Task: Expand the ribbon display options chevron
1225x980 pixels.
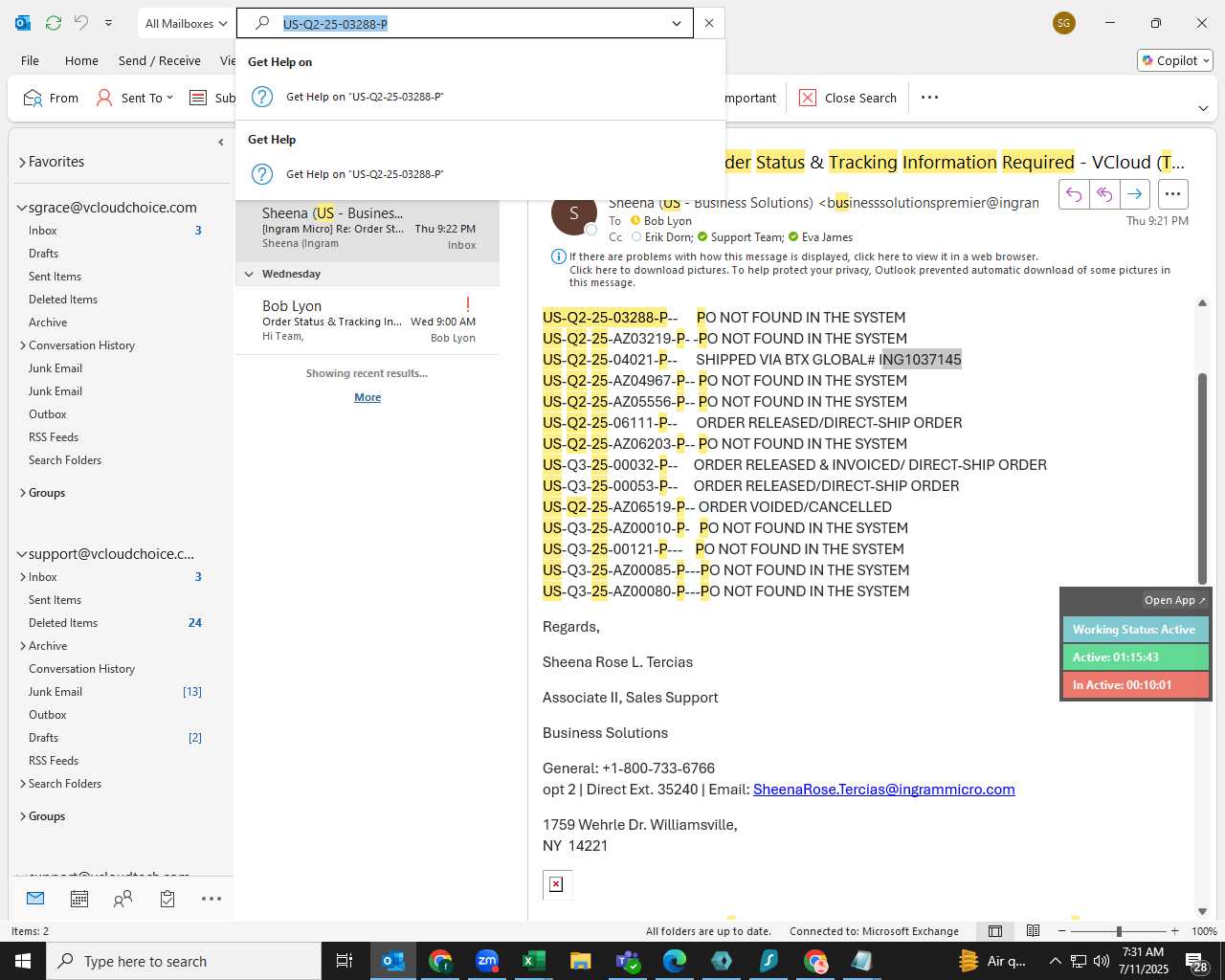Action: coord(1203,108)
